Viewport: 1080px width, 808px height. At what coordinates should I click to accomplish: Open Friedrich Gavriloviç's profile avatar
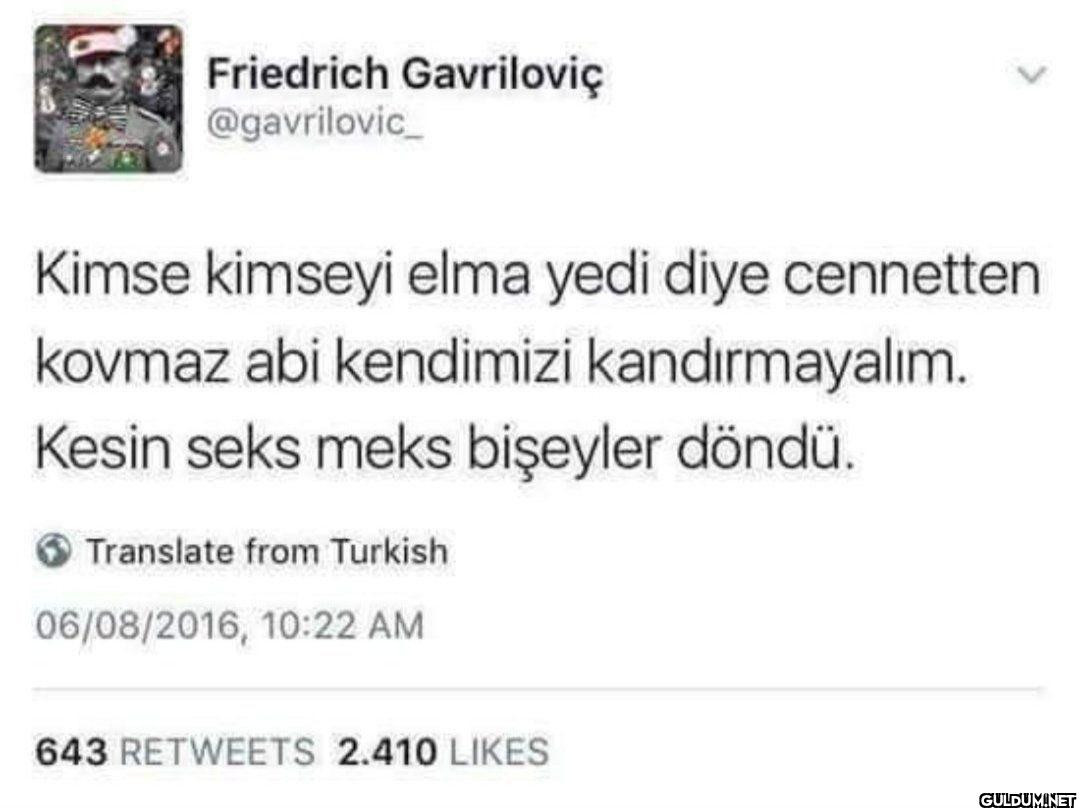[109, 99]
